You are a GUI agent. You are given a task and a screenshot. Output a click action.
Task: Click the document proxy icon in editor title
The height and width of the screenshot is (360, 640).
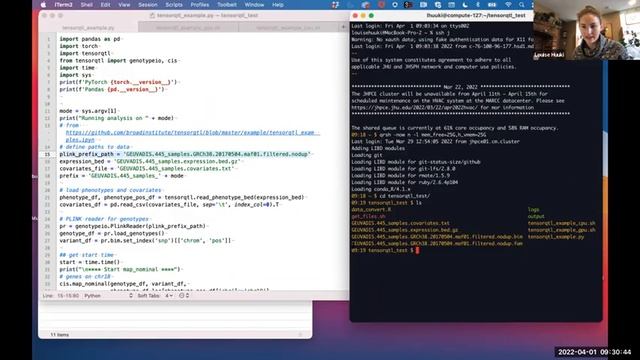click(152, 16)
